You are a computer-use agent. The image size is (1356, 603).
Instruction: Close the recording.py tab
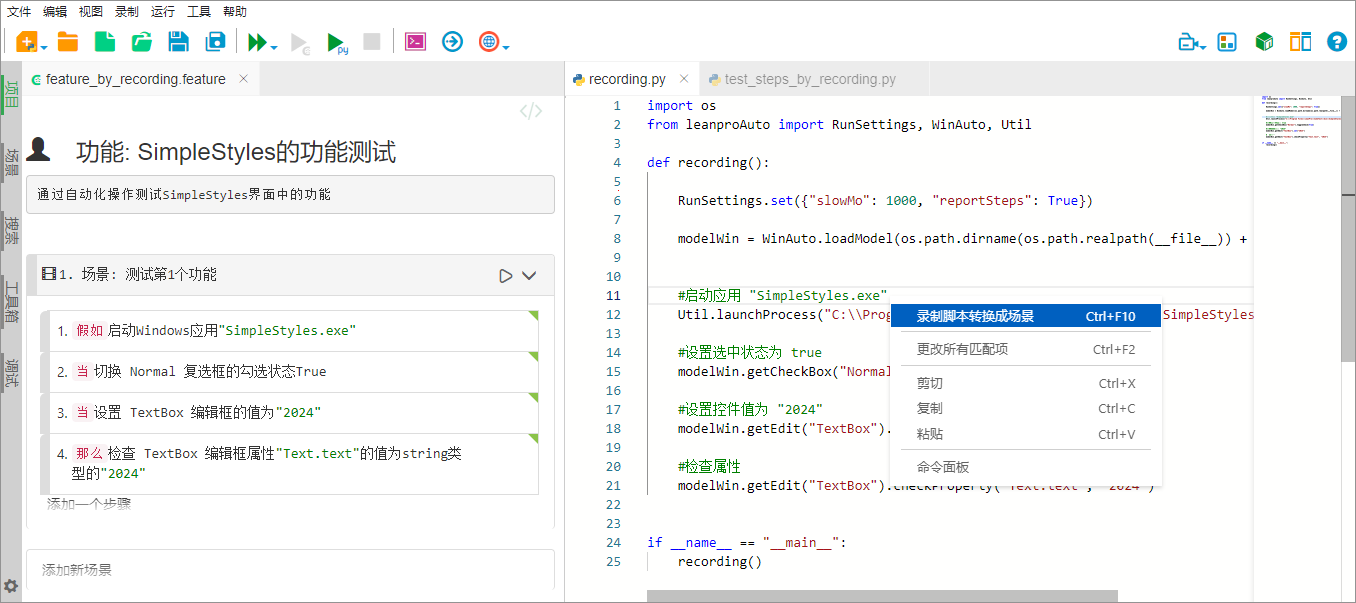coord(684,78)
